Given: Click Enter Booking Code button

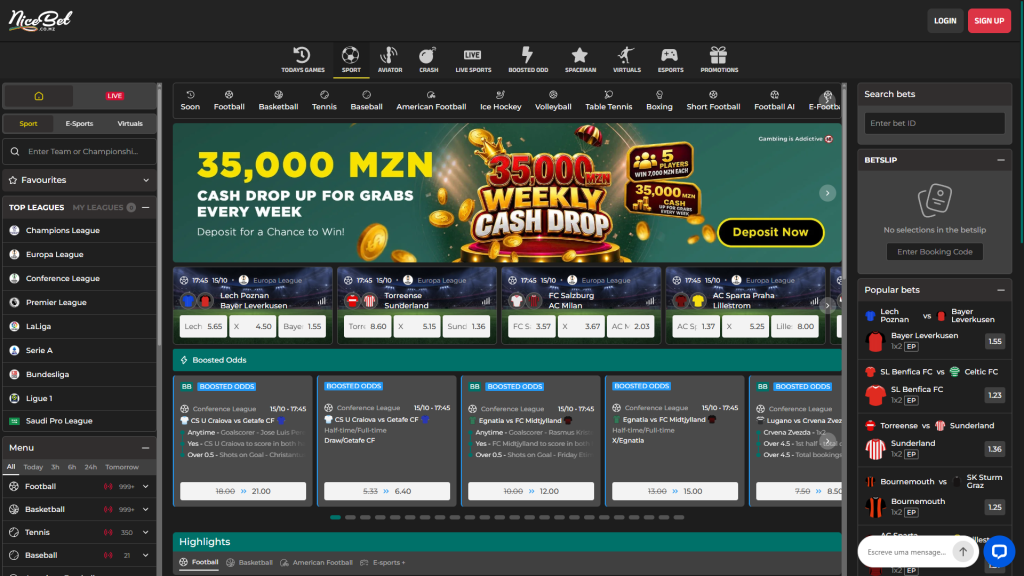Looking at the screenshot, I should [935, 251].
